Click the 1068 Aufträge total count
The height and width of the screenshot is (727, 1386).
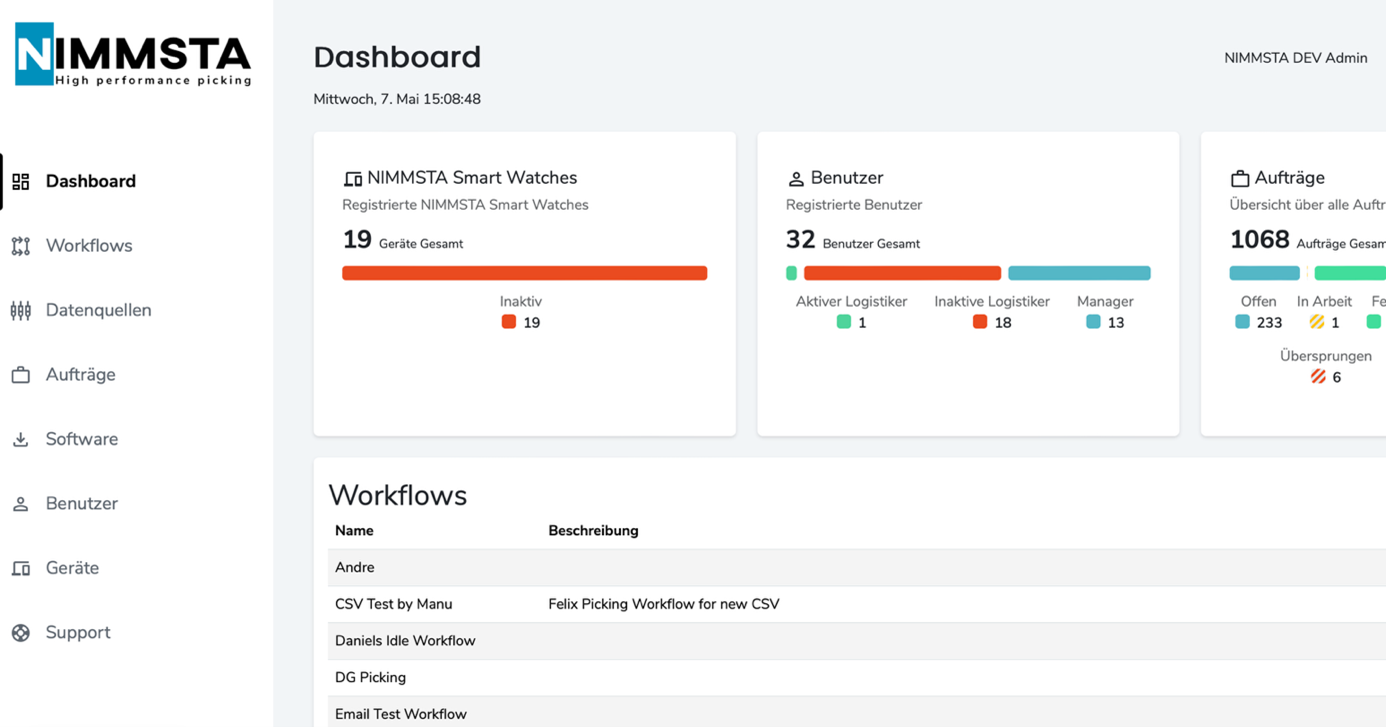pyautogui.click(x=1307, y=241)
